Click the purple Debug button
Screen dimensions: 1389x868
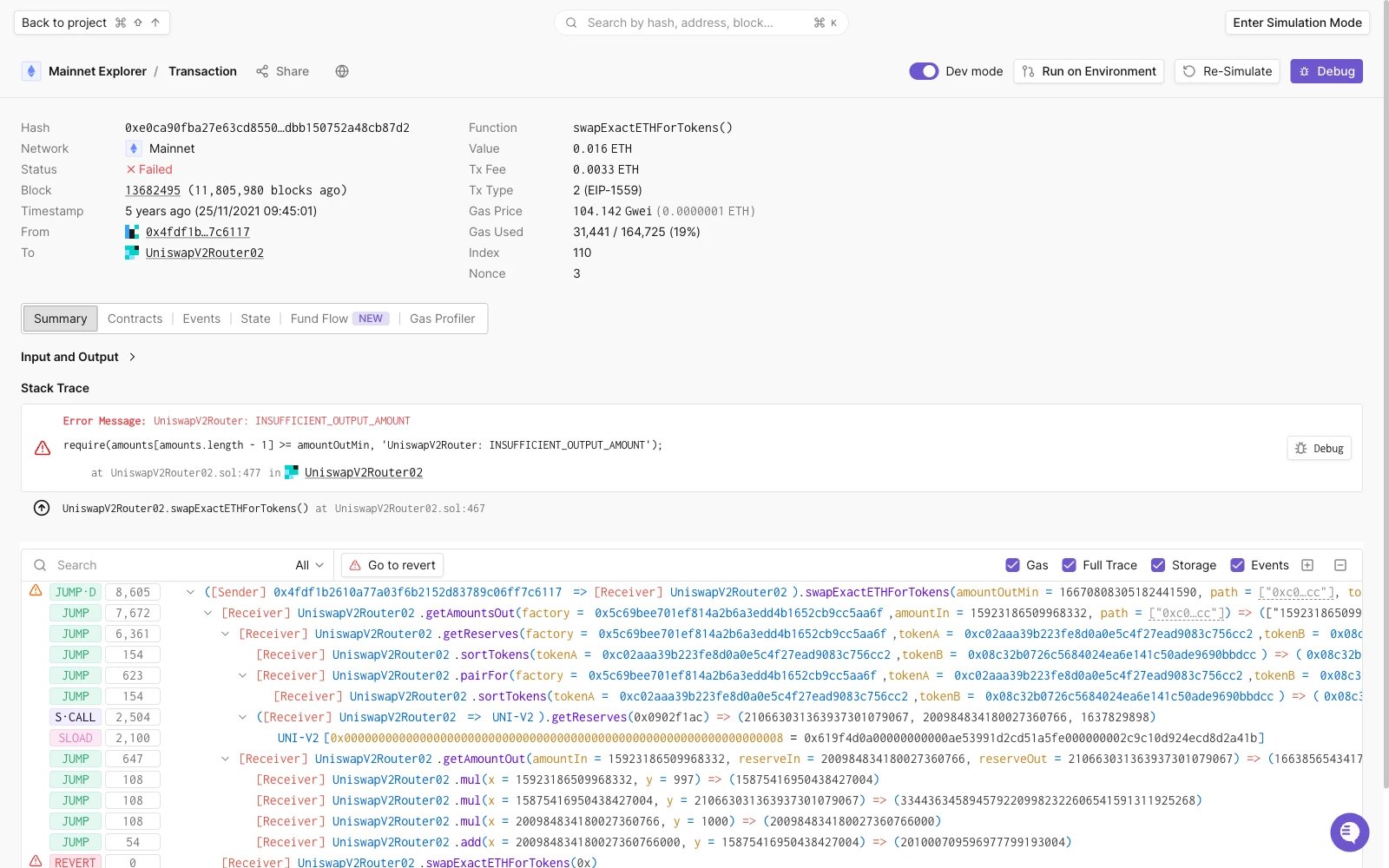pos(1326,71)
